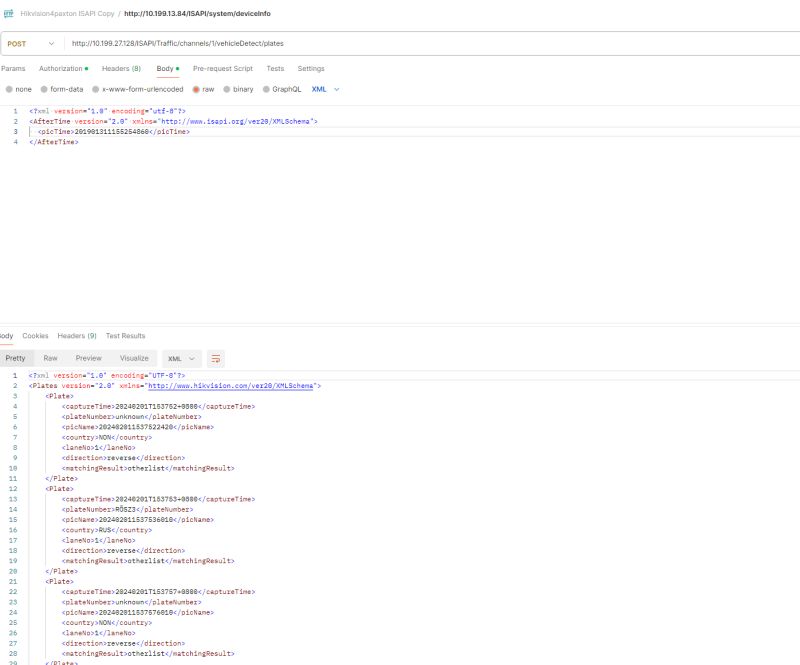800x665 pixels.
Task: Switch response view to Raw
Action: point(51,358)
